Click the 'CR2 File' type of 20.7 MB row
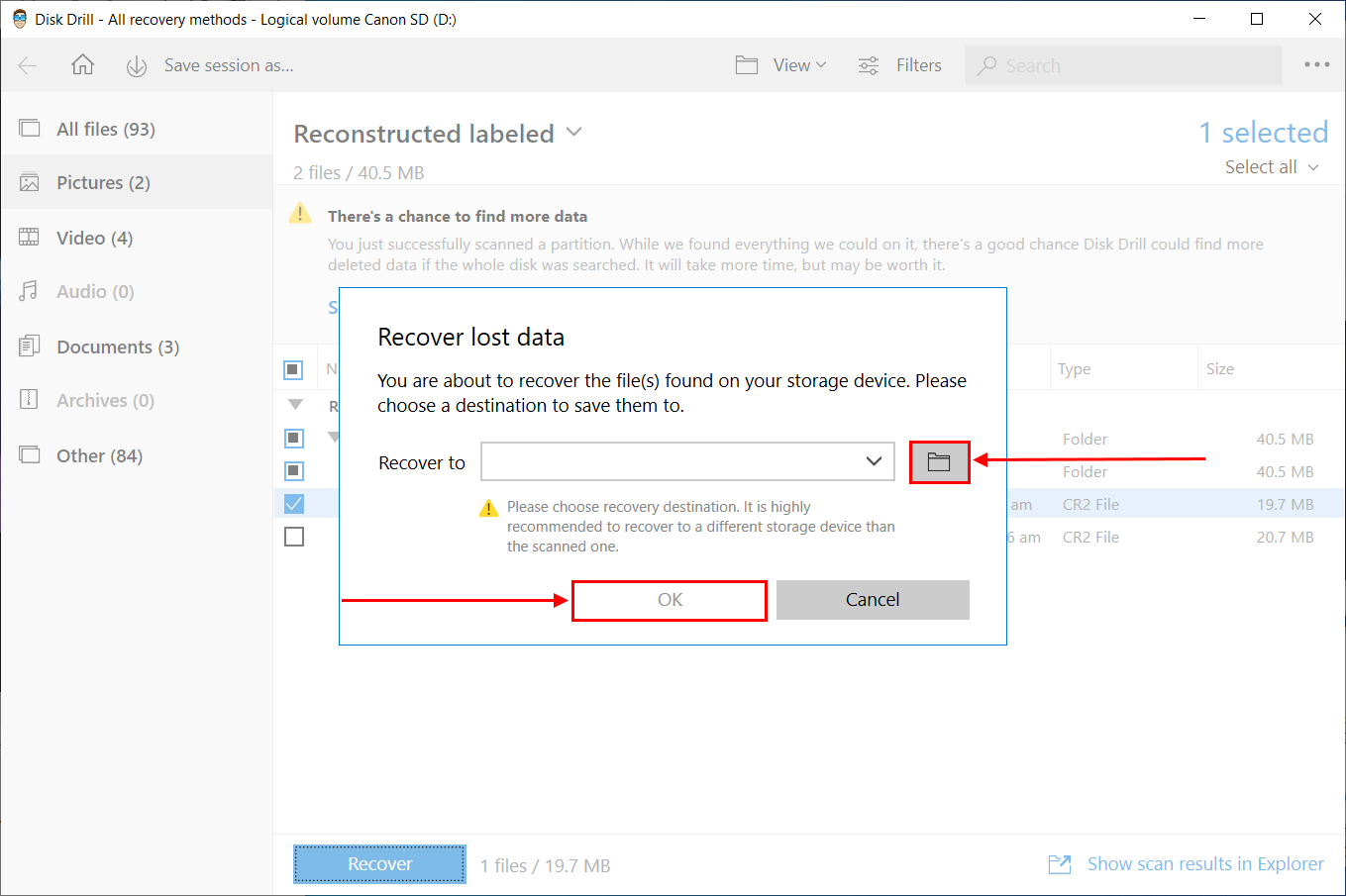 (1090, 537)
